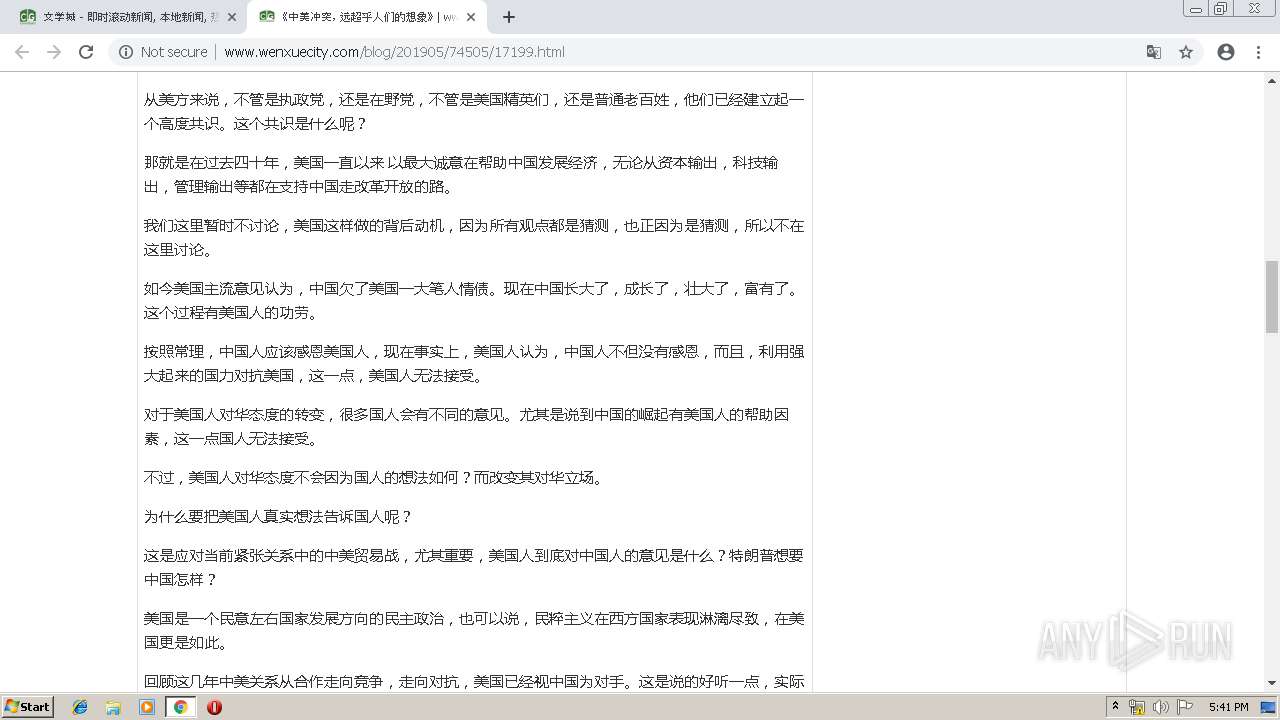Click the paragraph starting 回顾这几年中美关系
Image resolution: width=1280 pixels, height=720 pixels.
(x=474, y=682)
